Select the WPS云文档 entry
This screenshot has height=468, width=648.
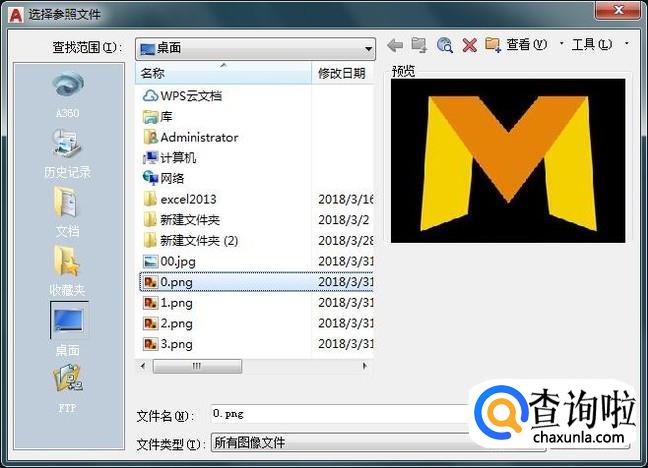(x=182, y=96)
